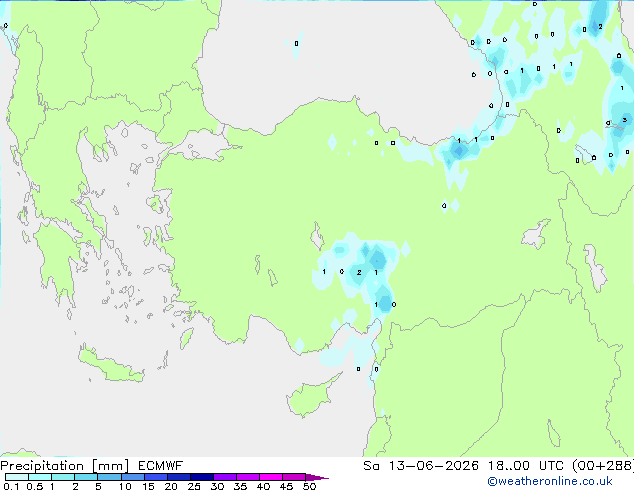Click the '25' legend scale label
This screenshot has height=490, width=634.
pos(194,486)
